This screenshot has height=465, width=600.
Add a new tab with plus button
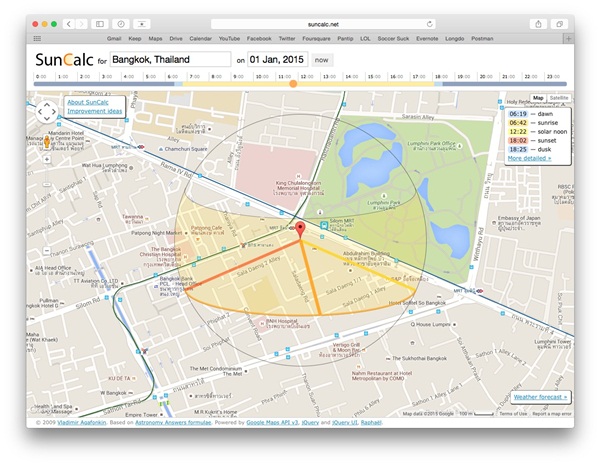568,39
